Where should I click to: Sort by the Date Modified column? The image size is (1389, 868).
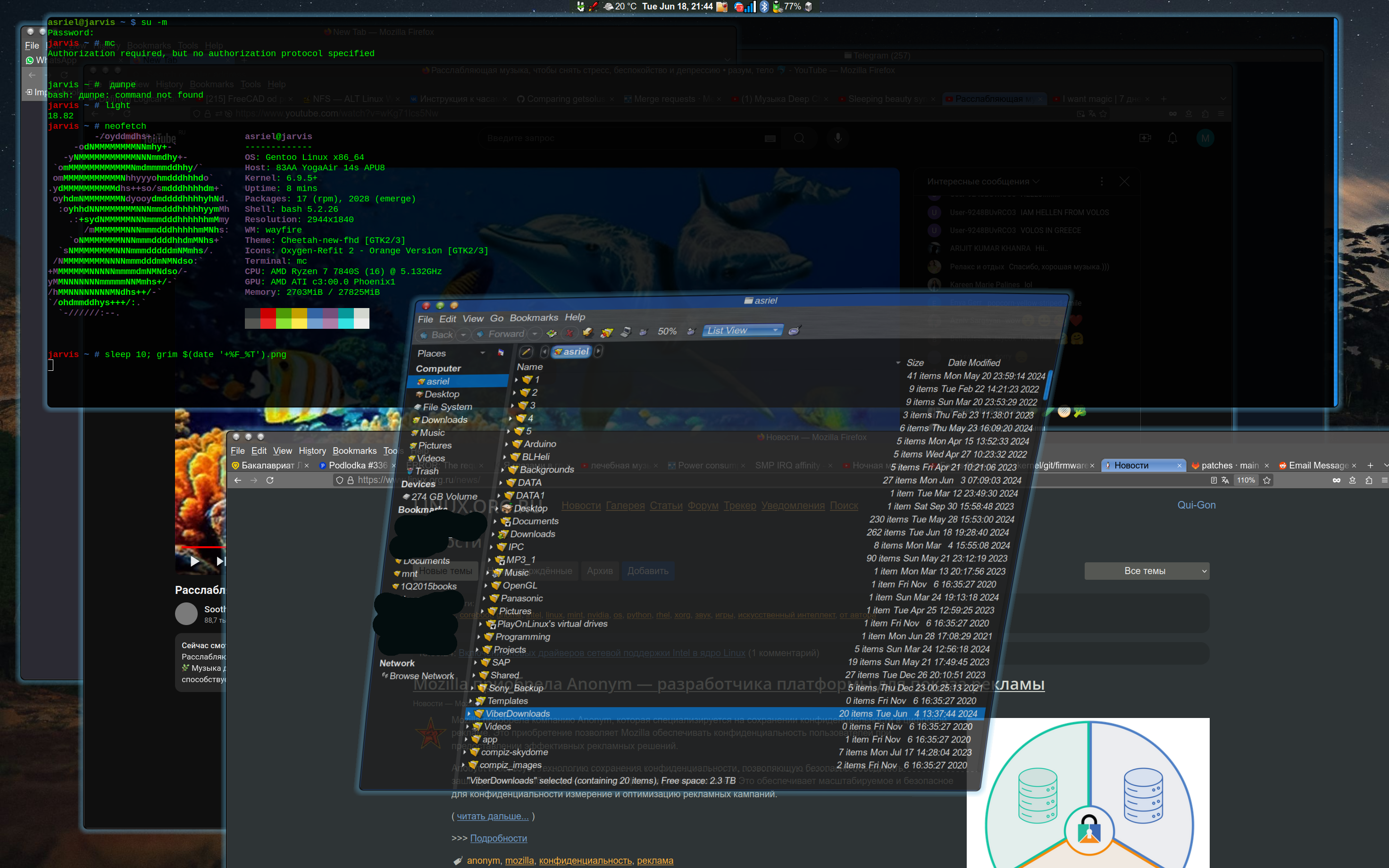click(973, 363)
